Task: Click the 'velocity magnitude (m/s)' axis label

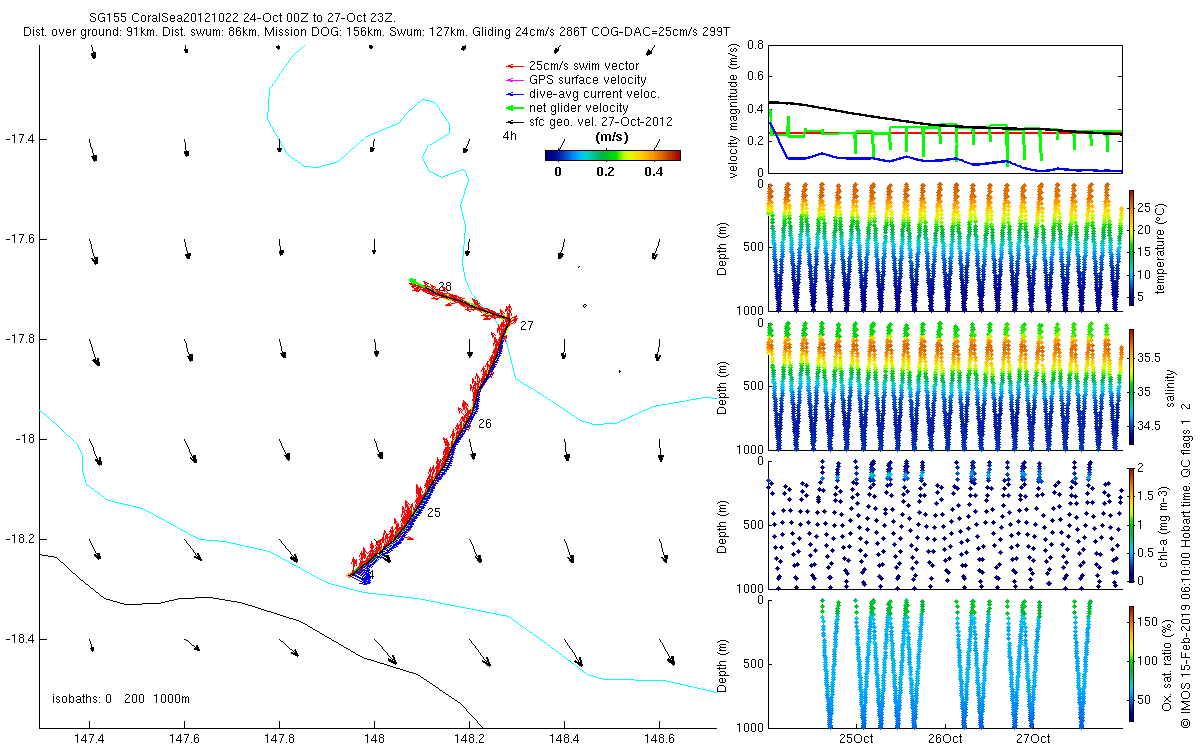Action: [x=735, y=110]
